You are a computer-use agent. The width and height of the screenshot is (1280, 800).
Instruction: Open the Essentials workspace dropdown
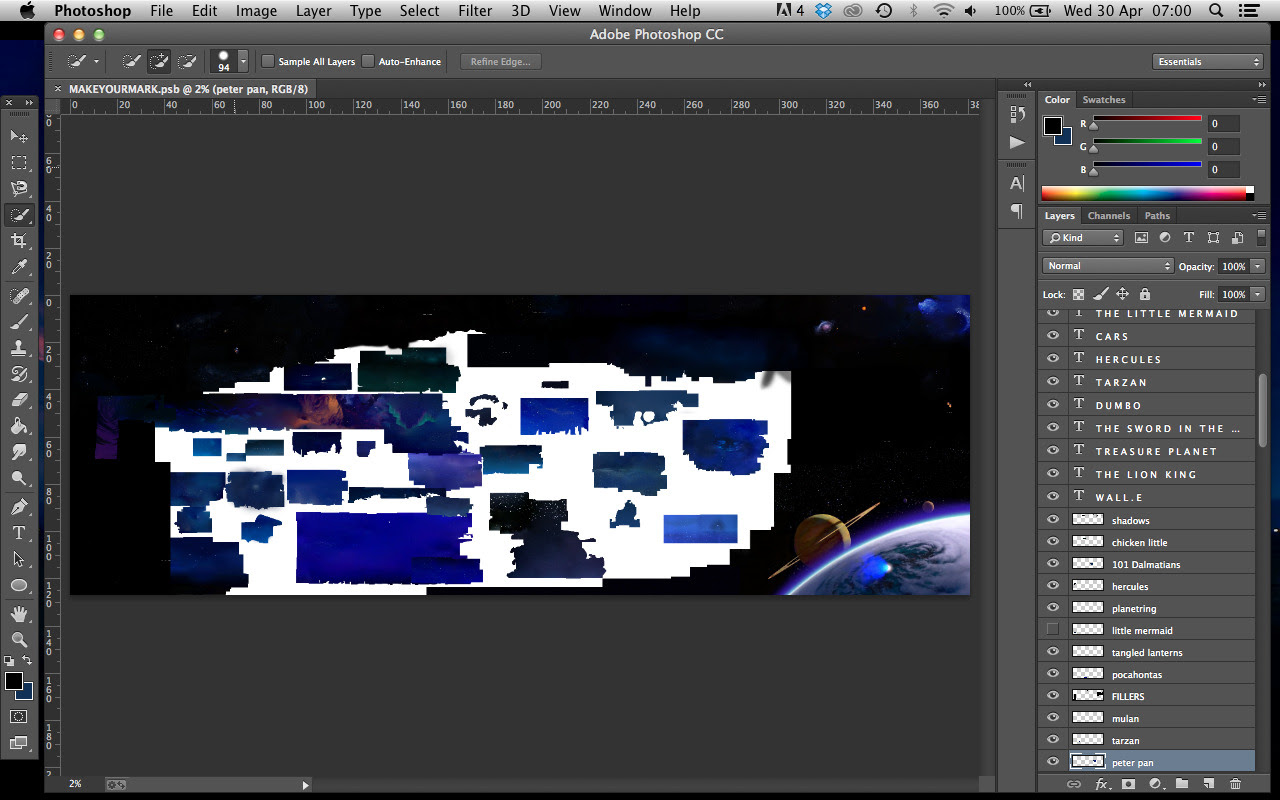point(1208,62)
